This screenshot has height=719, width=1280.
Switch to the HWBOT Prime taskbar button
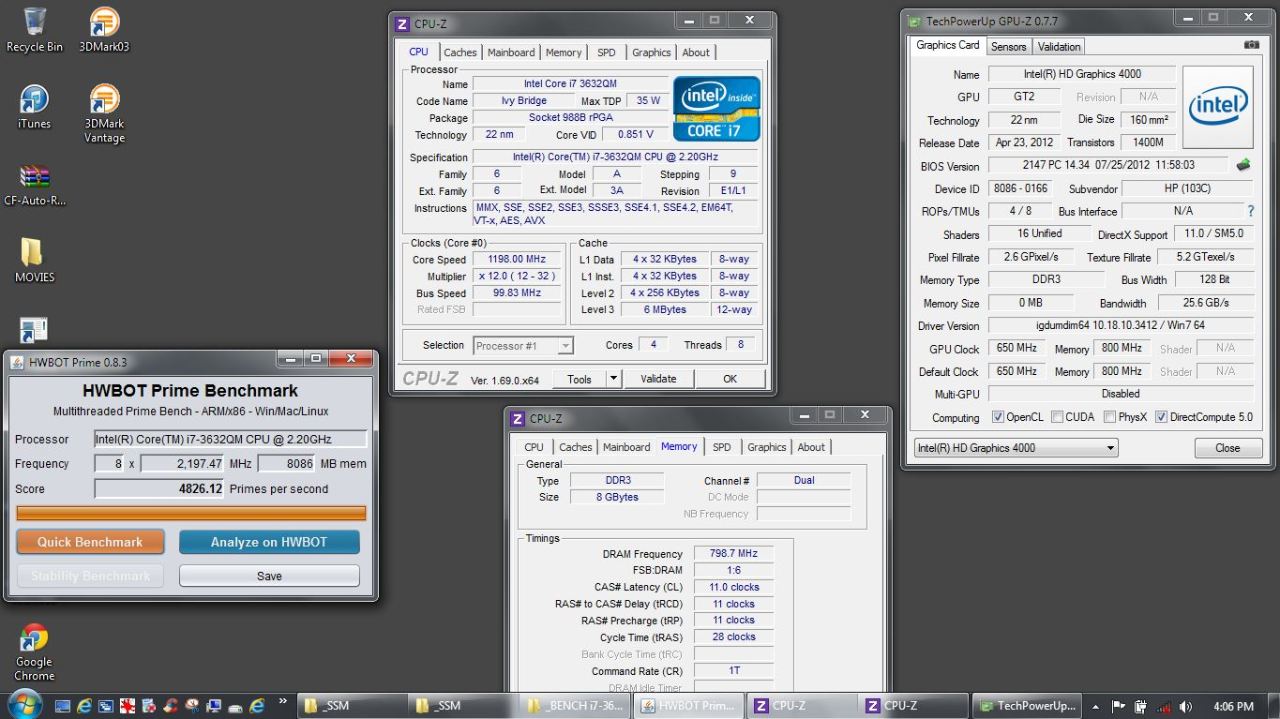click(689, 705)
